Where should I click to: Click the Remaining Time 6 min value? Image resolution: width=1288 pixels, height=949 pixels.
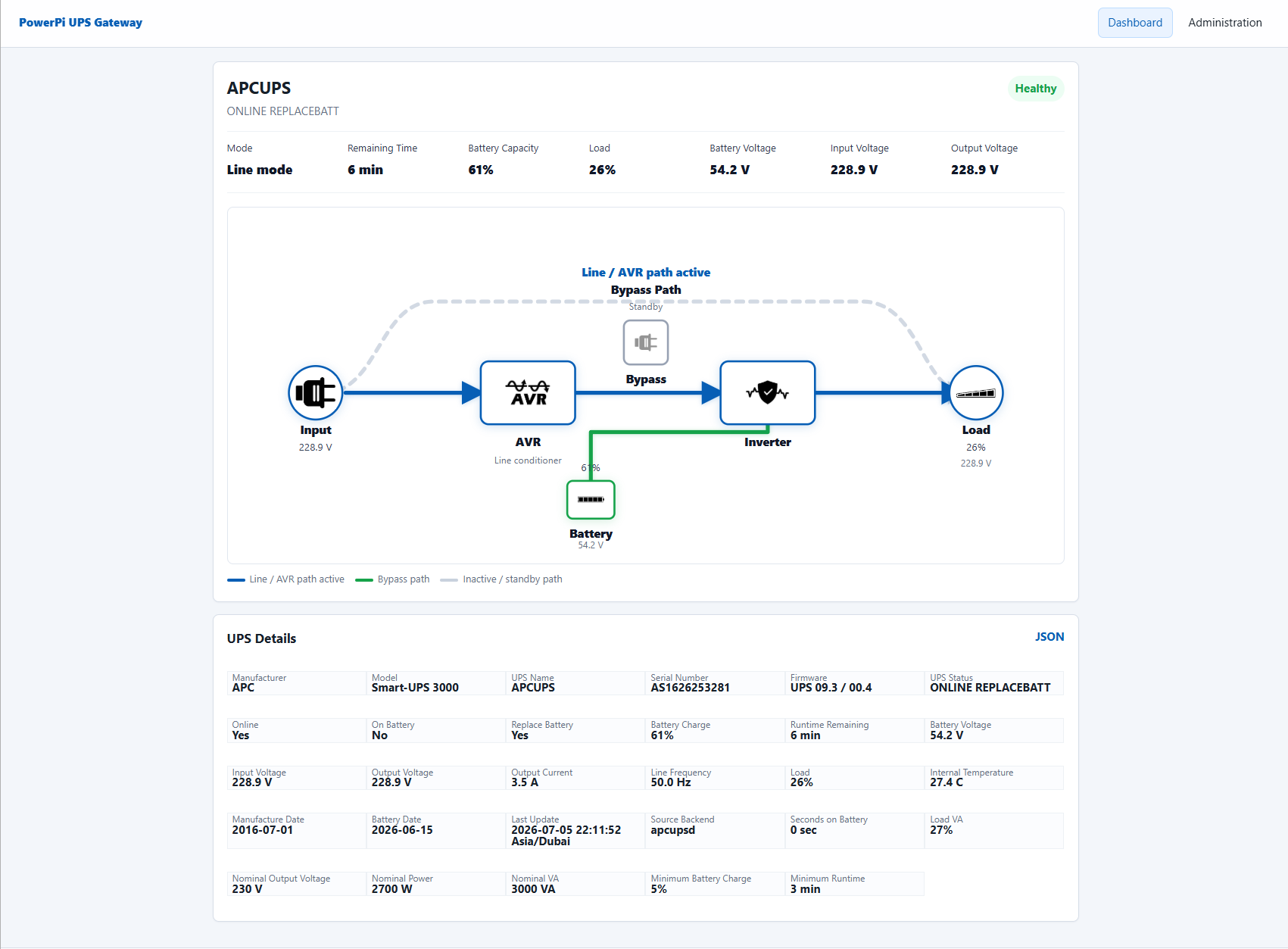(366, 170)
